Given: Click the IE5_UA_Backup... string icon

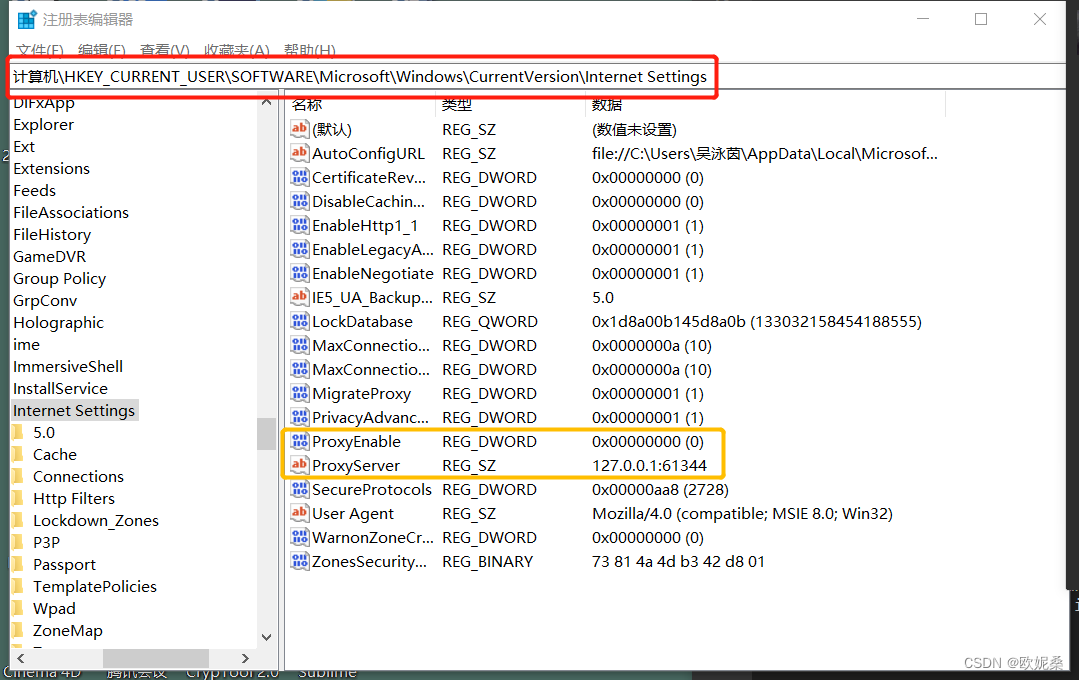Looking at the screenshot, I should pyautogui.click(x=299, y=297).
